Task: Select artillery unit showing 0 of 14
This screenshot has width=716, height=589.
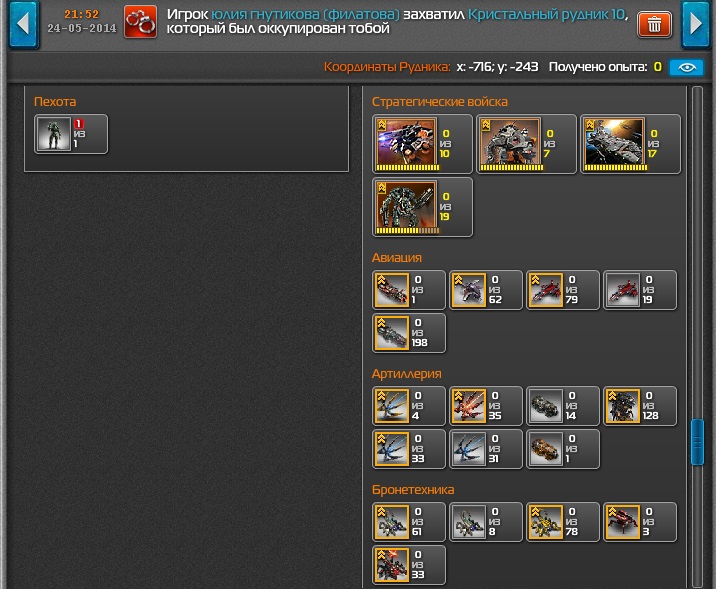Action: coord(563,406)
